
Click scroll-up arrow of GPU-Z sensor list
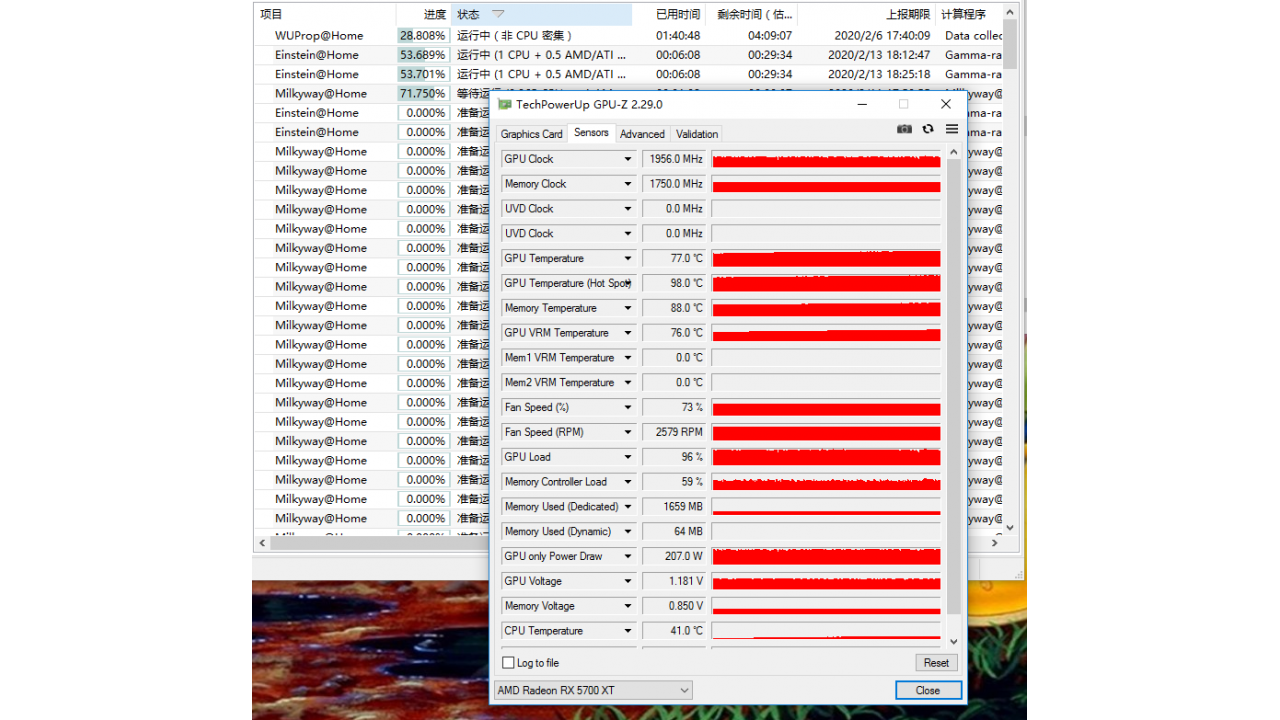pos(953,152)
